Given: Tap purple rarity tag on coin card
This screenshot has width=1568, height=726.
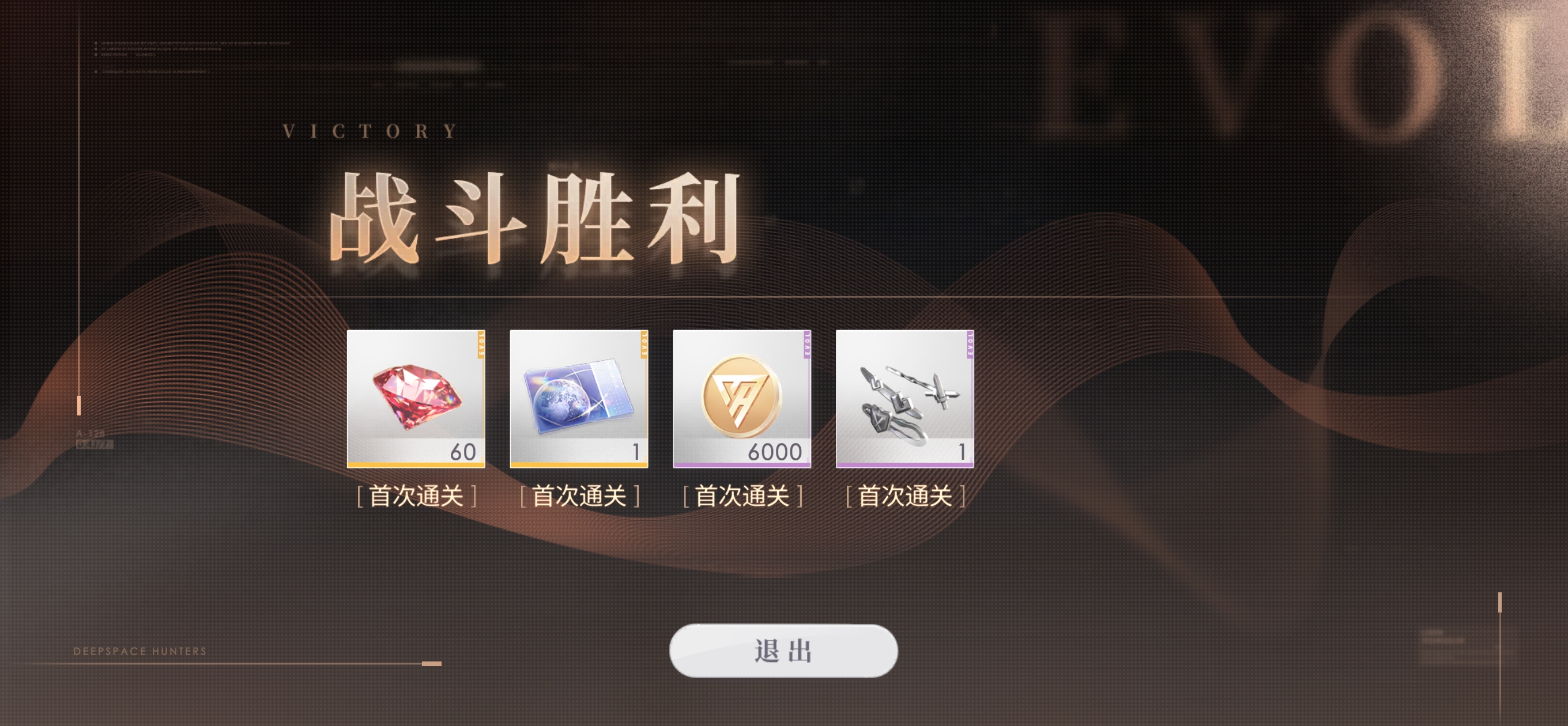Looking at the screenshot, I should pyautogui.click(x=808, y=345).
